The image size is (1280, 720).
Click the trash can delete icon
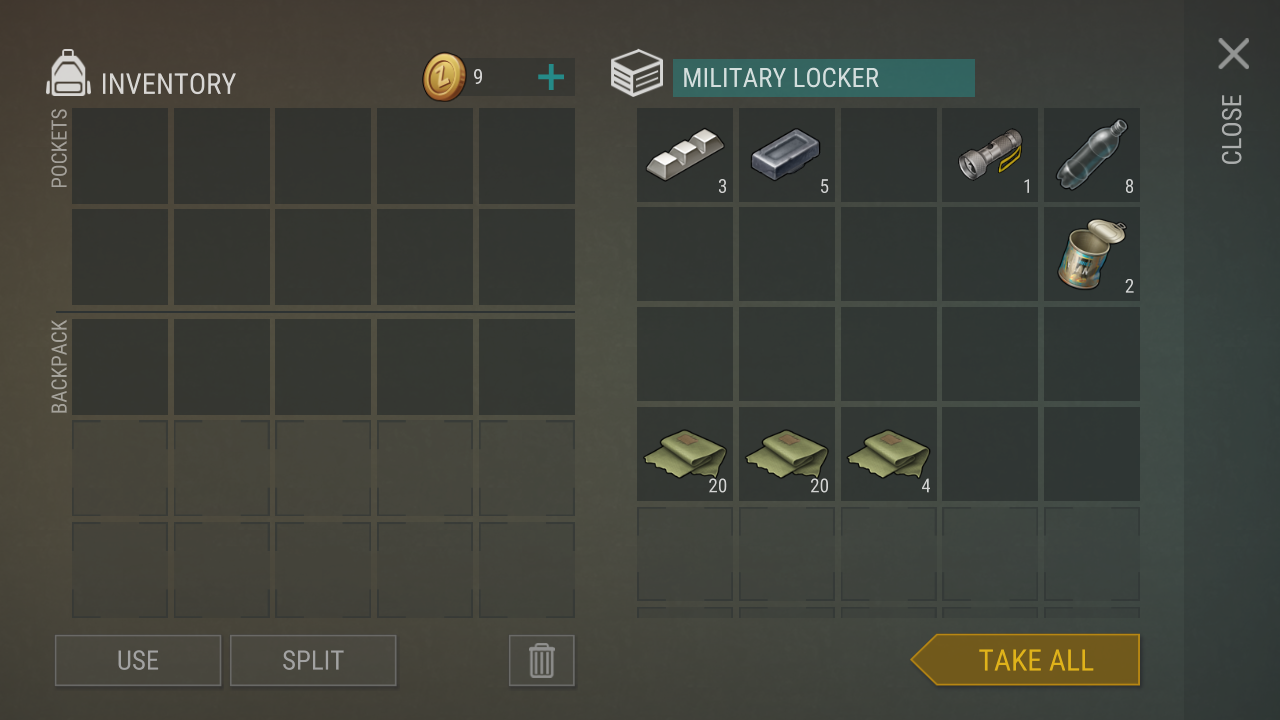click(x=541, y=660)
